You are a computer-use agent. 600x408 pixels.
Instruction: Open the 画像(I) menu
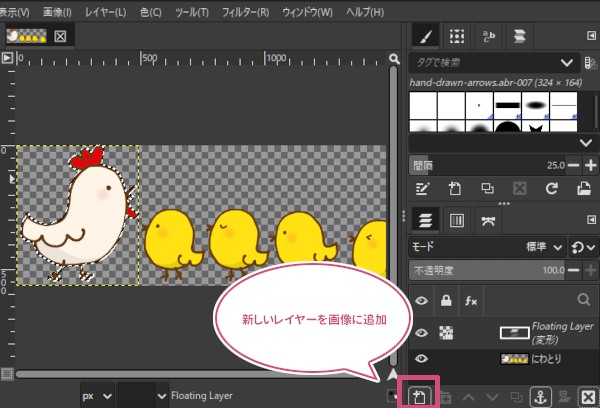point(57,12)
